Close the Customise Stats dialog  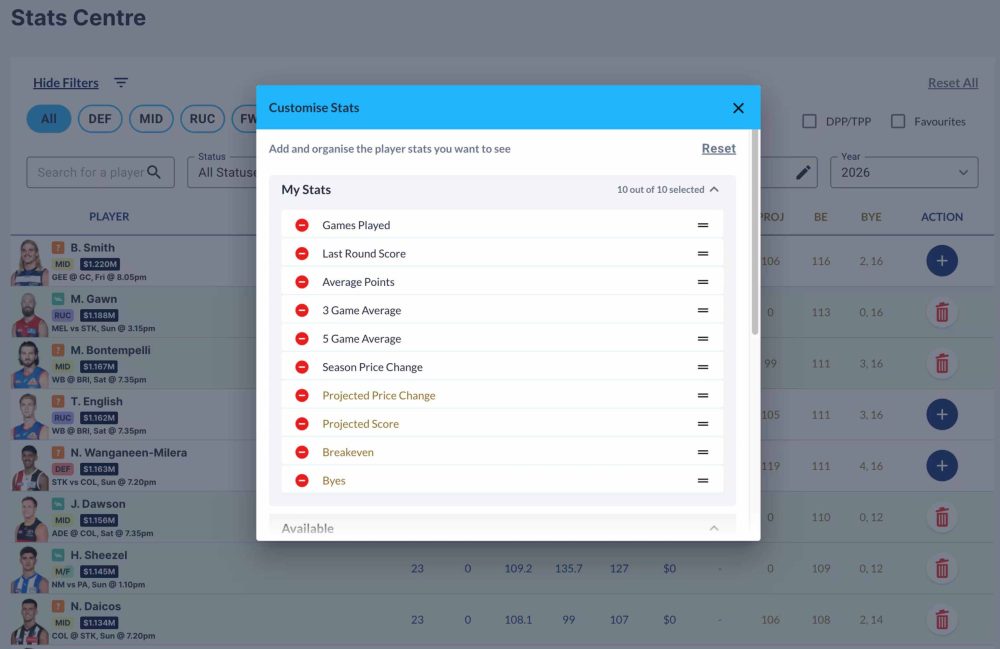738,108
